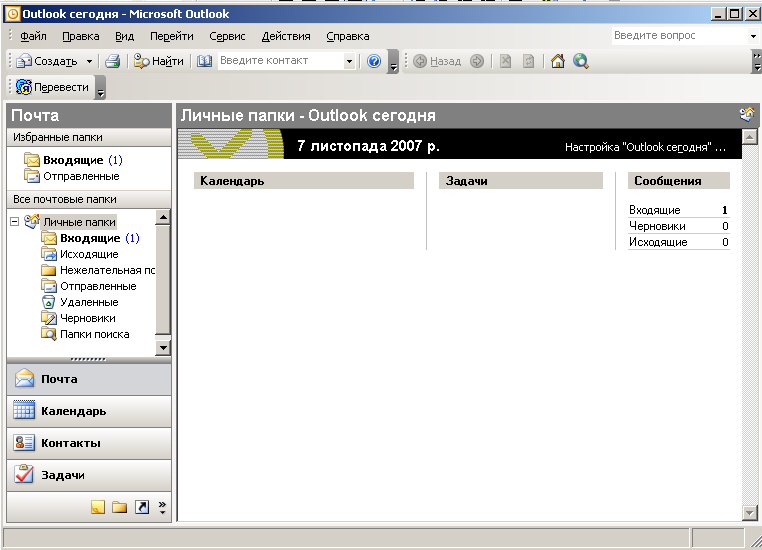This screenshot has height=550, width=762.
Task: Switch to the Почта navigation pane
Action: coord(89,379)
